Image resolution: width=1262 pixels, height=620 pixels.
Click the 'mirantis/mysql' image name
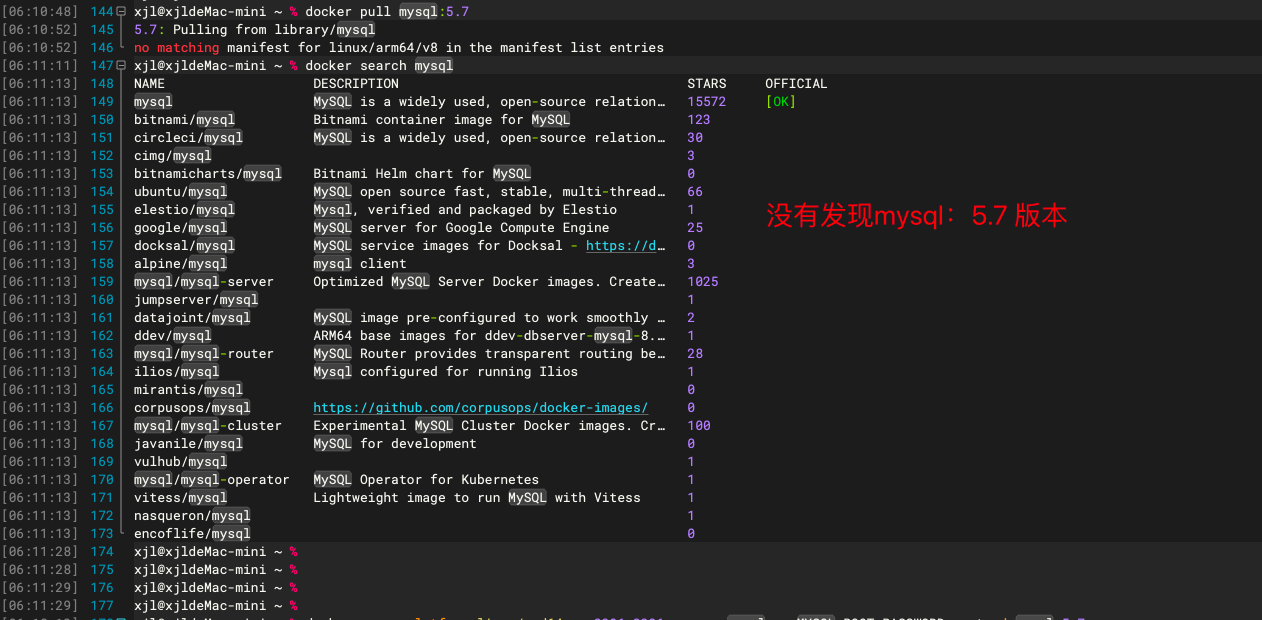tap(188, 390)
